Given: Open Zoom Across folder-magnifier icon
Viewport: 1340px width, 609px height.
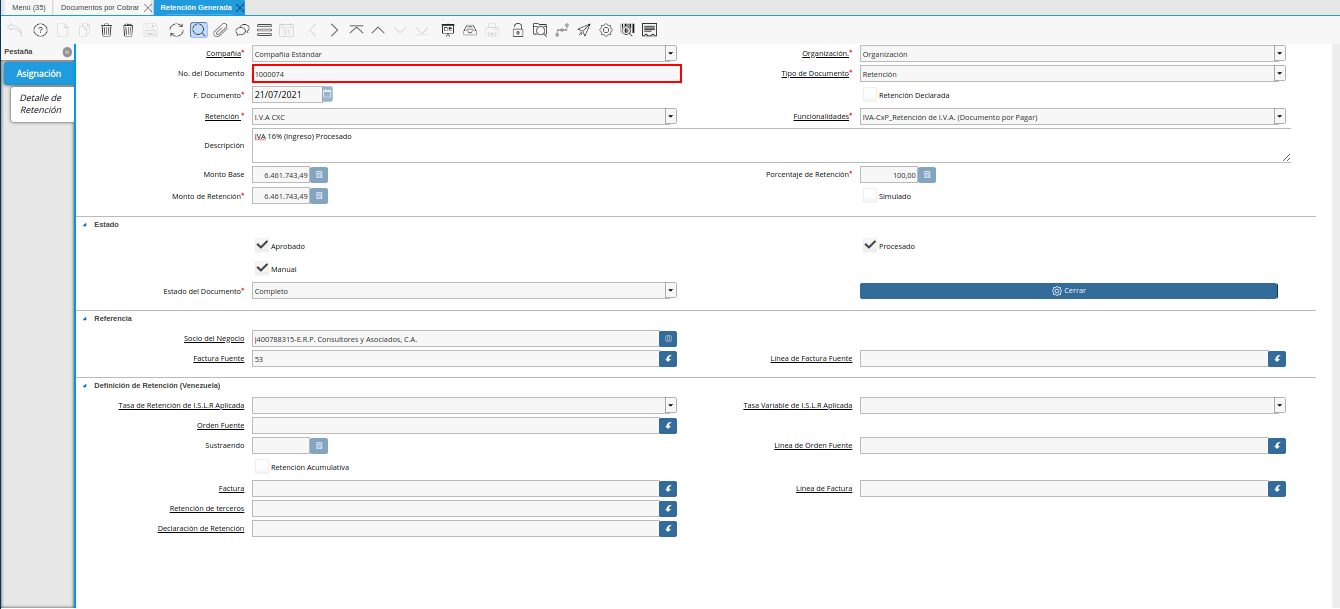Looking at the screenshot, I should (x=540, y=30).
